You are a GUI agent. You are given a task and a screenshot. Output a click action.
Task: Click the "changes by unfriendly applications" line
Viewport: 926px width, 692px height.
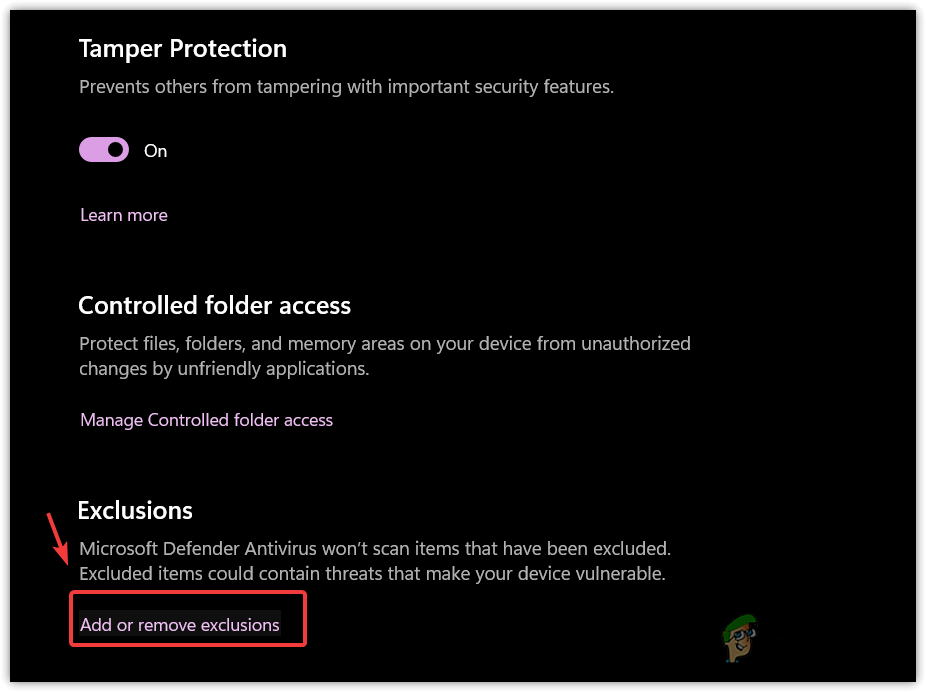coord(224,368)
